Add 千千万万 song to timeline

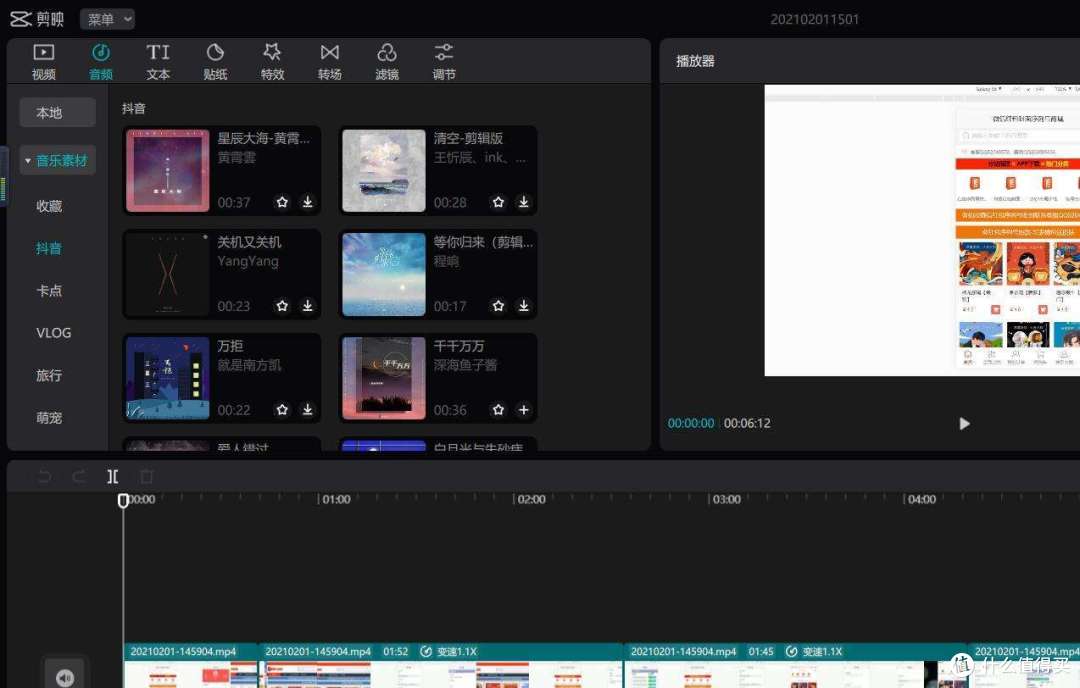tap(523, 409)
